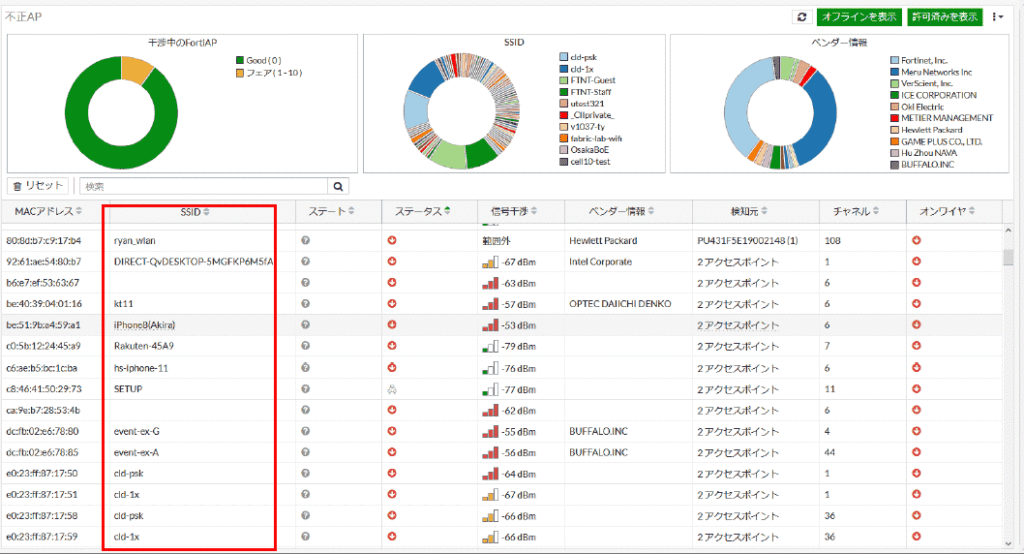The height and width of the screenshot is (554, 1024).
Task: Click status icon in DIRECT-QvDESKTOP row
Action: coord(392,261)
